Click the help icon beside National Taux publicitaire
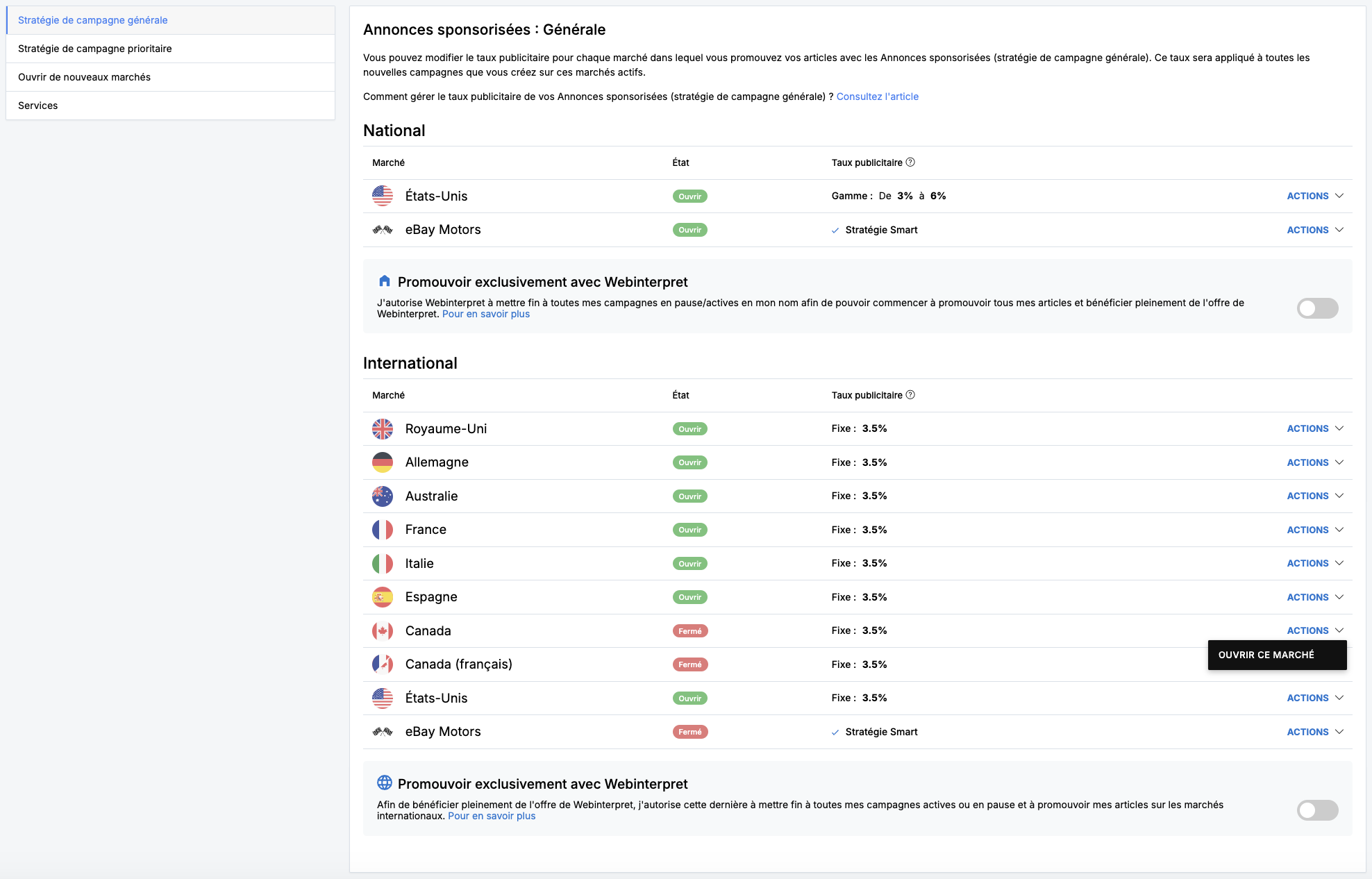This screenshot has width=1372, height=879. point(910,162)
